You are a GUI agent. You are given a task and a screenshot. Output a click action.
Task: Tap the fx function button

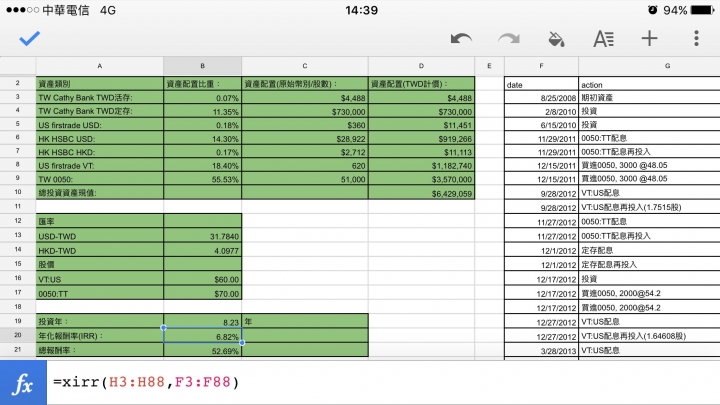point(23,383)
